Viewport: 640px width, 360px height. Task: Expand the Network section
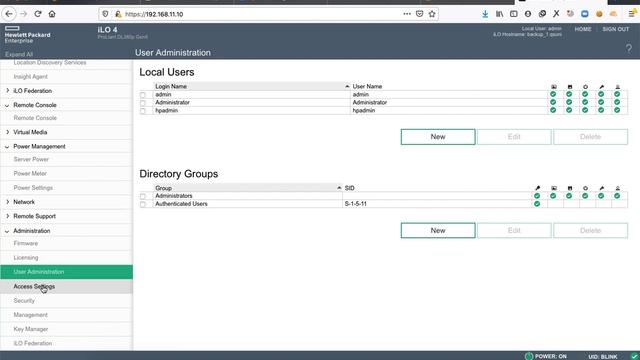[x=7, y=202]
